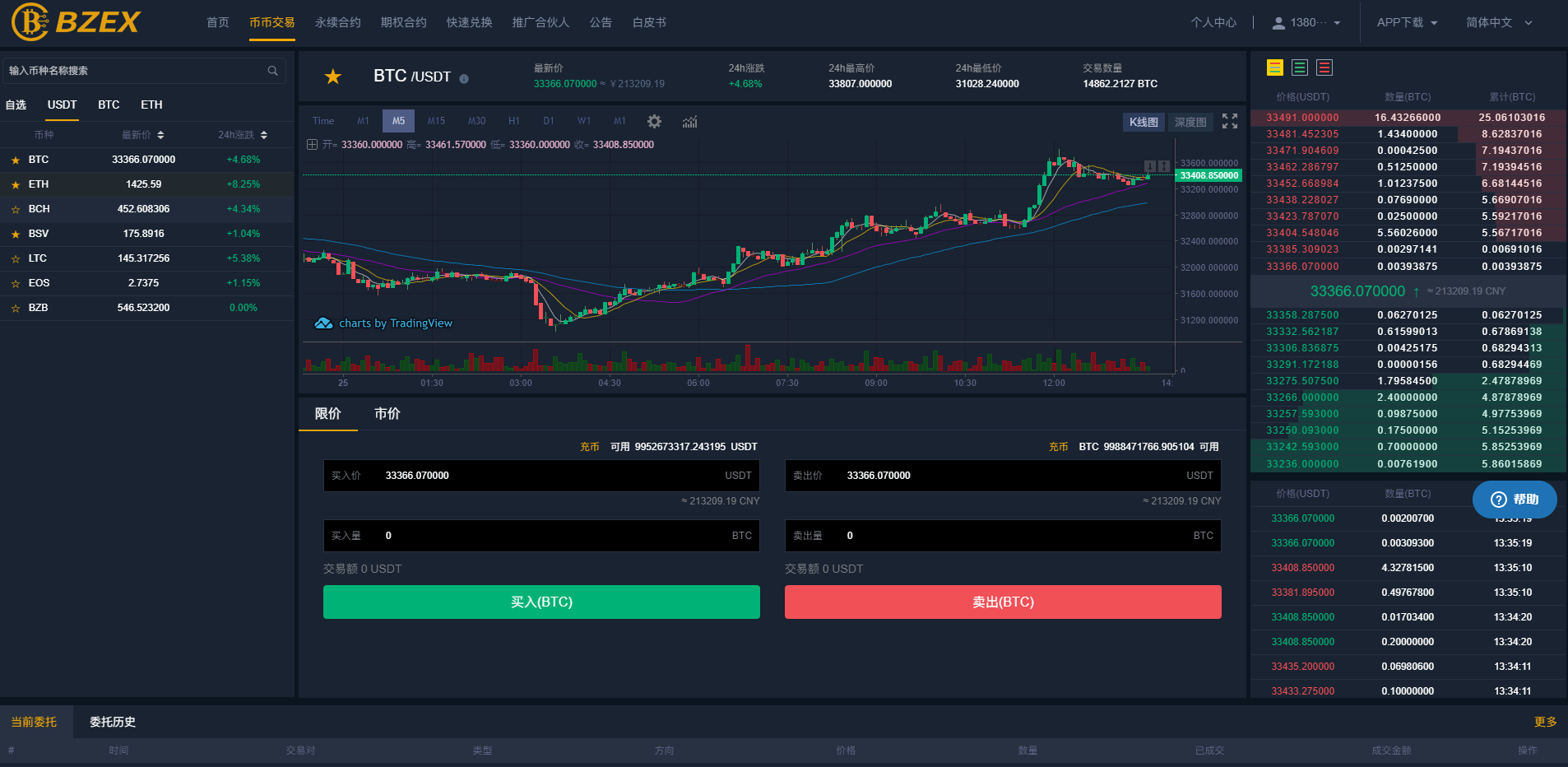Open the 委托历史 order history tab

click(x=113, y=722)
